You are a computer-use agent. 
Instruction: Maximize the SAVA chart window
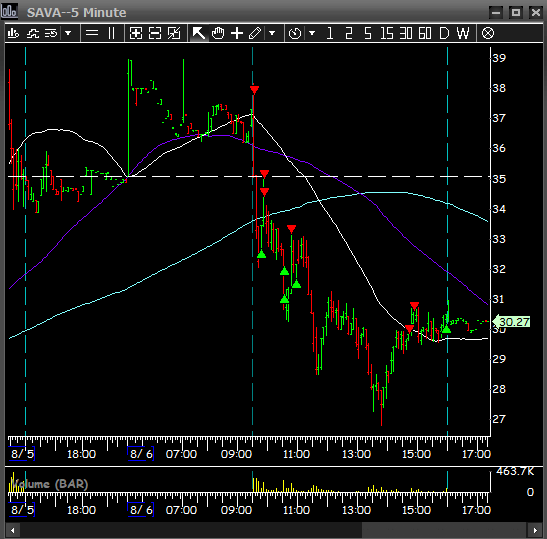point(516,13)
